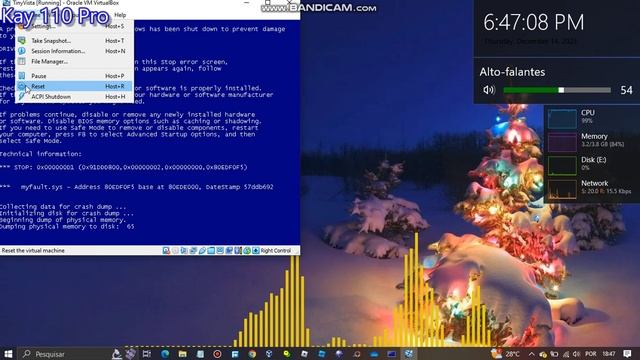The height and width of the screenshot is (360, 640).
Task: Choose Take Snapshot menu entry
Action: (x=73, y=40)
